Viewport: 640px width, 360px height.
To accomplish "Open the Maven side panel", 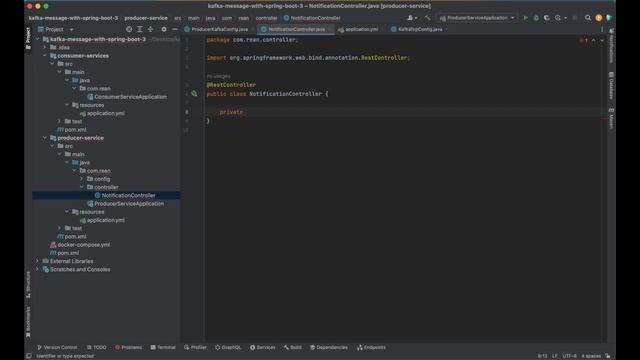I will coord(611,118).
